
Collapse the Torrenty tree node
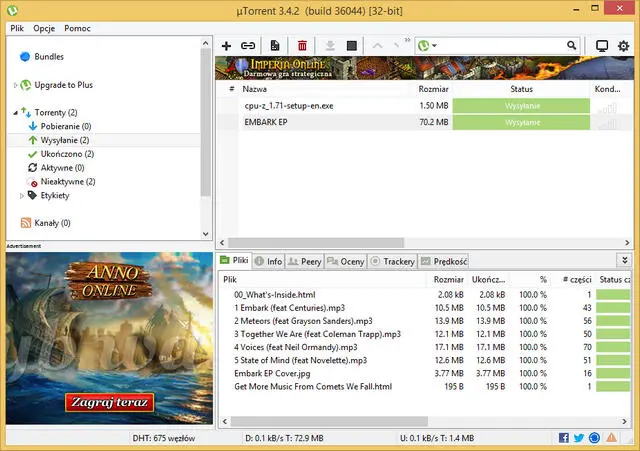point(16,112)
